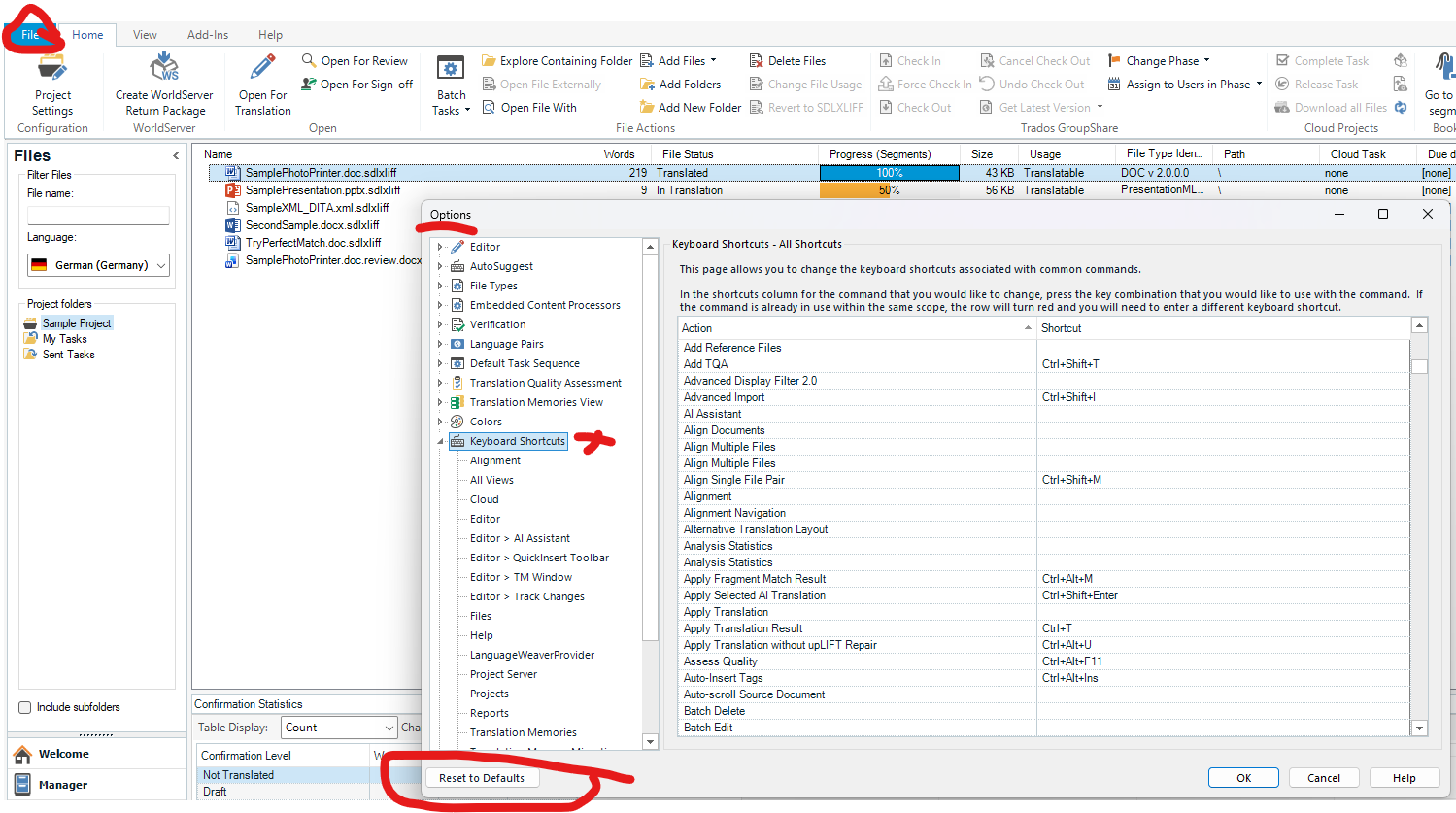Click the Editor pencil icon in Options tree
Screen dimensions: 1456x813
pos(457,247)
